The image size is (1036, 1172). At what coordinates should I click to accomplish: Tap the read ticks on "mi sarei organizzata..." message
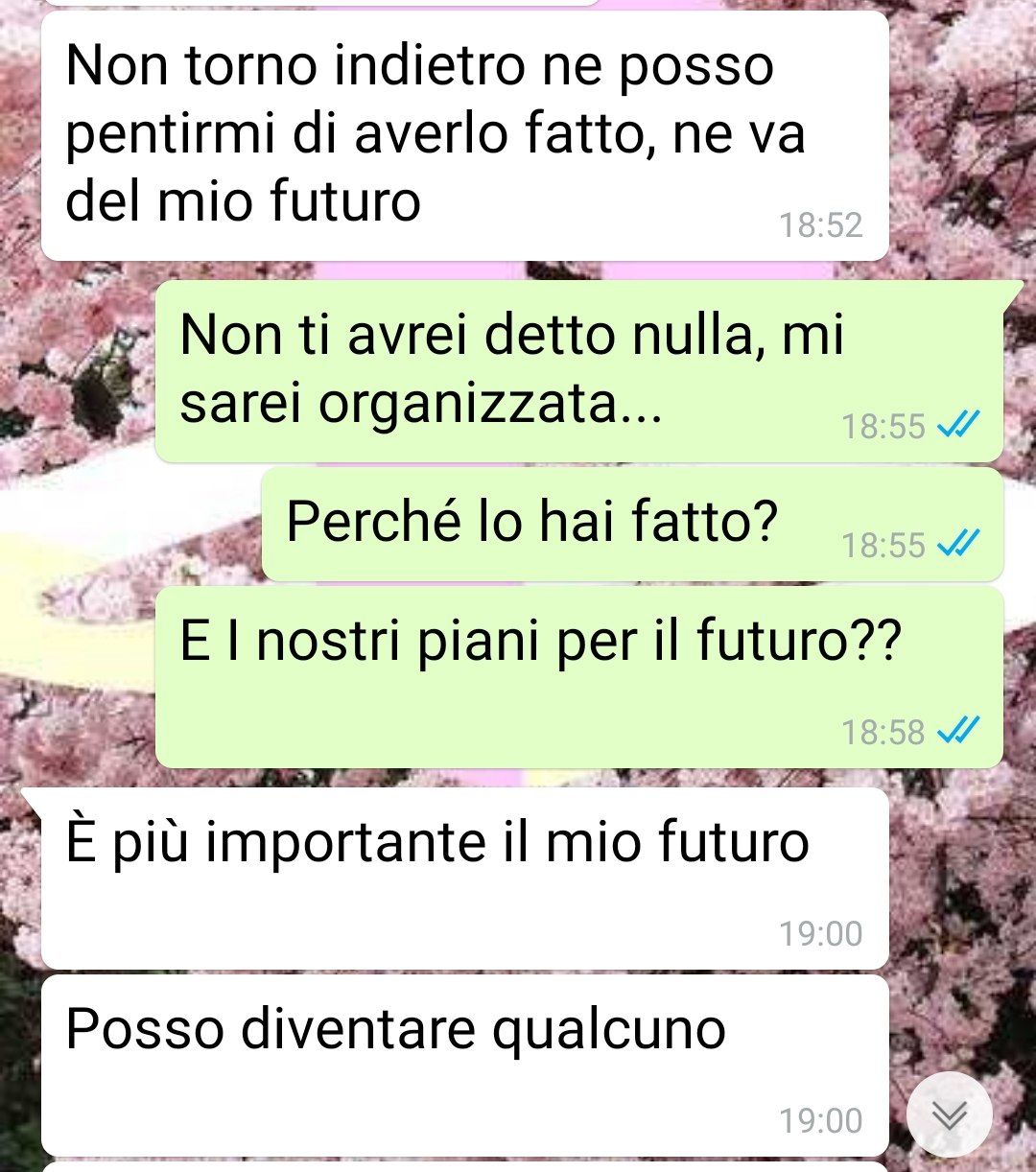(x=957, y=425)
